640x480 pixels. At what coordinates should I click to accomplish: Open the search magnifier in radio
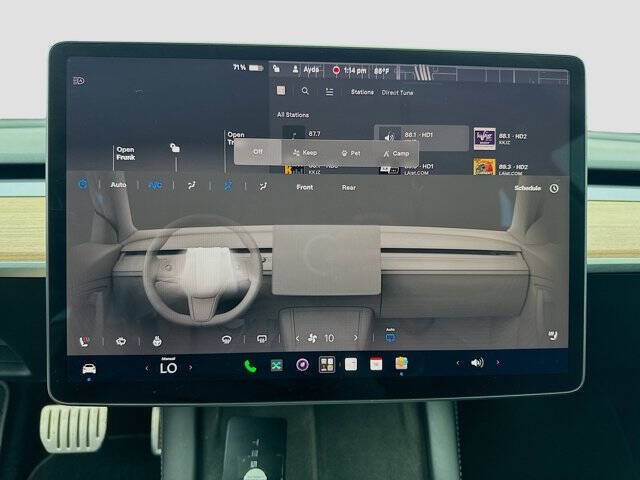coord(305,91)
